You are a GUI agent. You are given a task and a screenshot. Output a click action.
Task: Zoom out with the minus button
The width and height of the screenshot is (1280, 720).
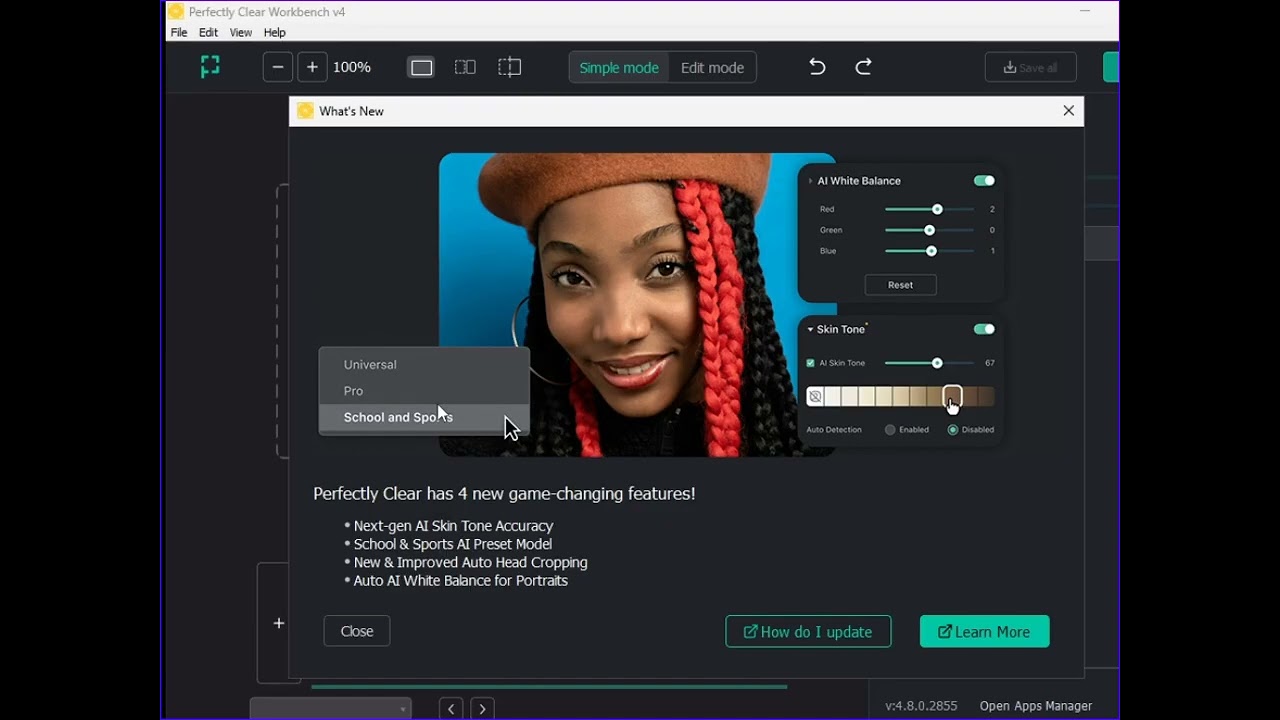(278, 67)
